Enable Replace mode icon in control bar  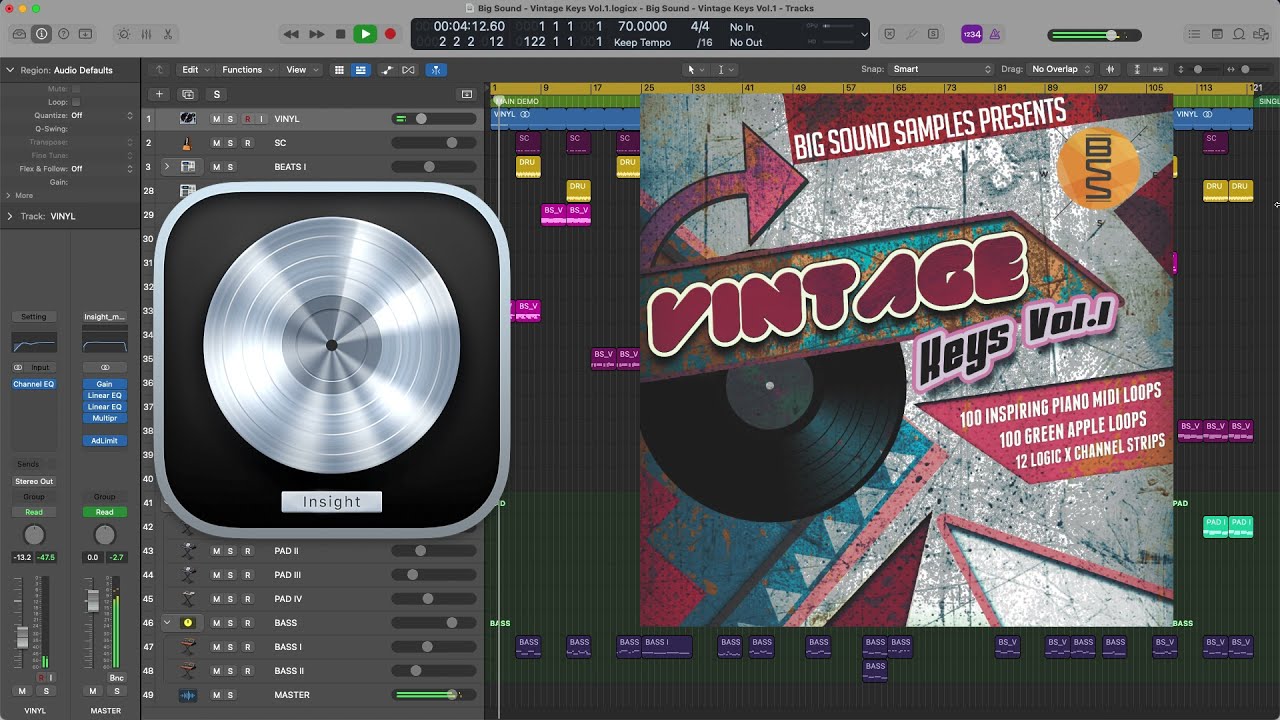[889, 34]
